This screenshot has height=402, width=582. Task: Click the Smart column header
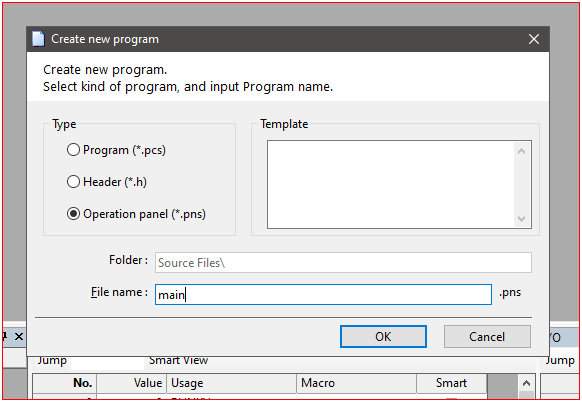coord(451,383)
